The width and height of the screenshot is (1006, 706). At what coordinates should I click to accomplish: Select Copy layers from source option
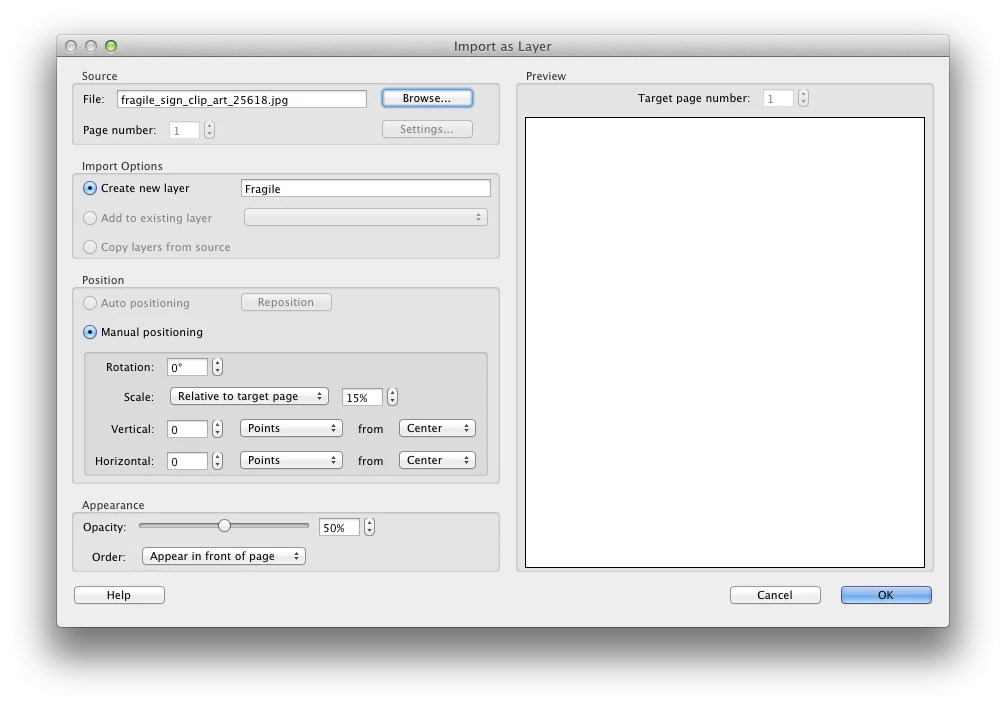coord(90,247)
